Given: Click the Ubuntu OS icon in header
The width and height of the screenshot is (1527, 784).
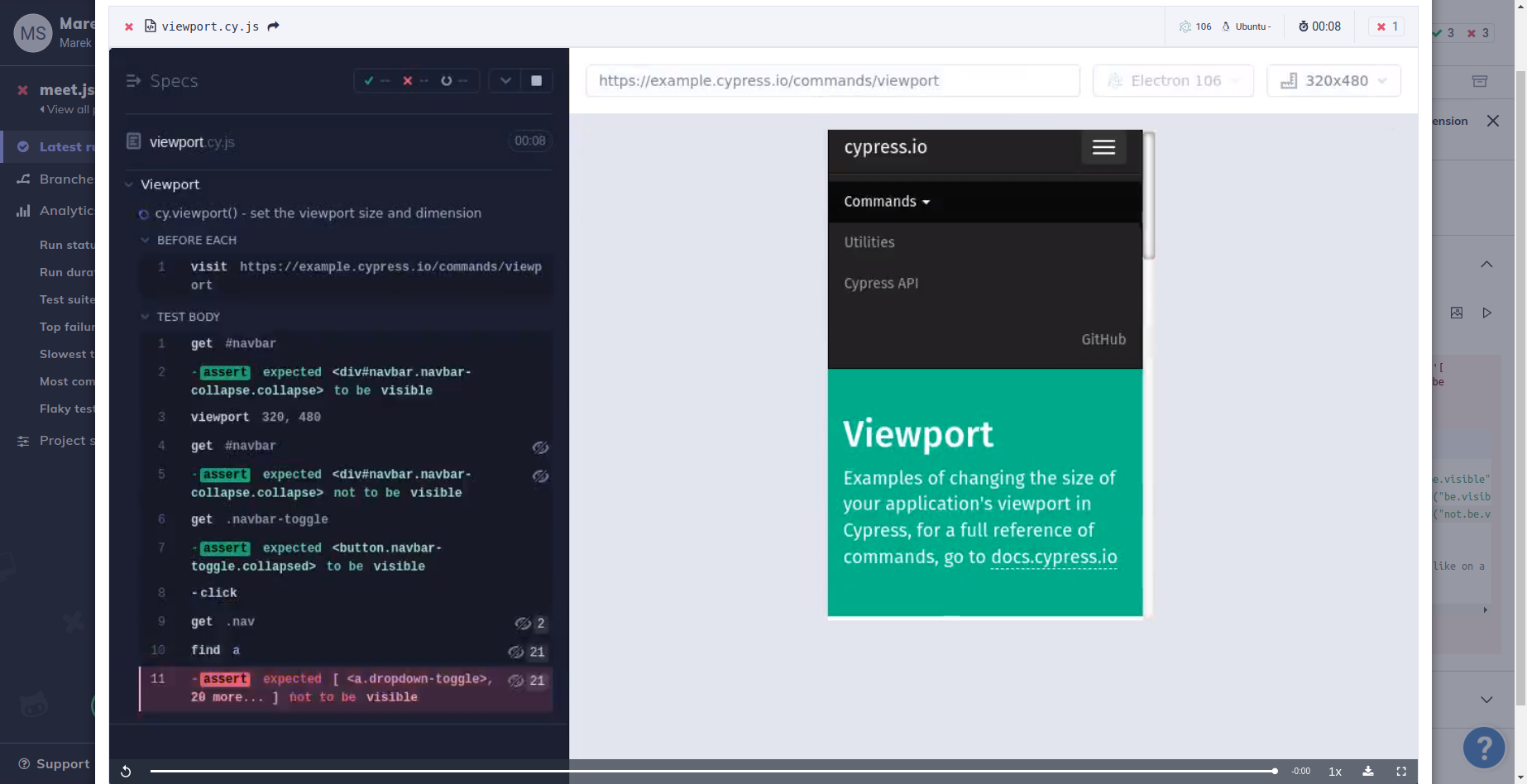Looking at the screenshot, I should click(1226, 26).
